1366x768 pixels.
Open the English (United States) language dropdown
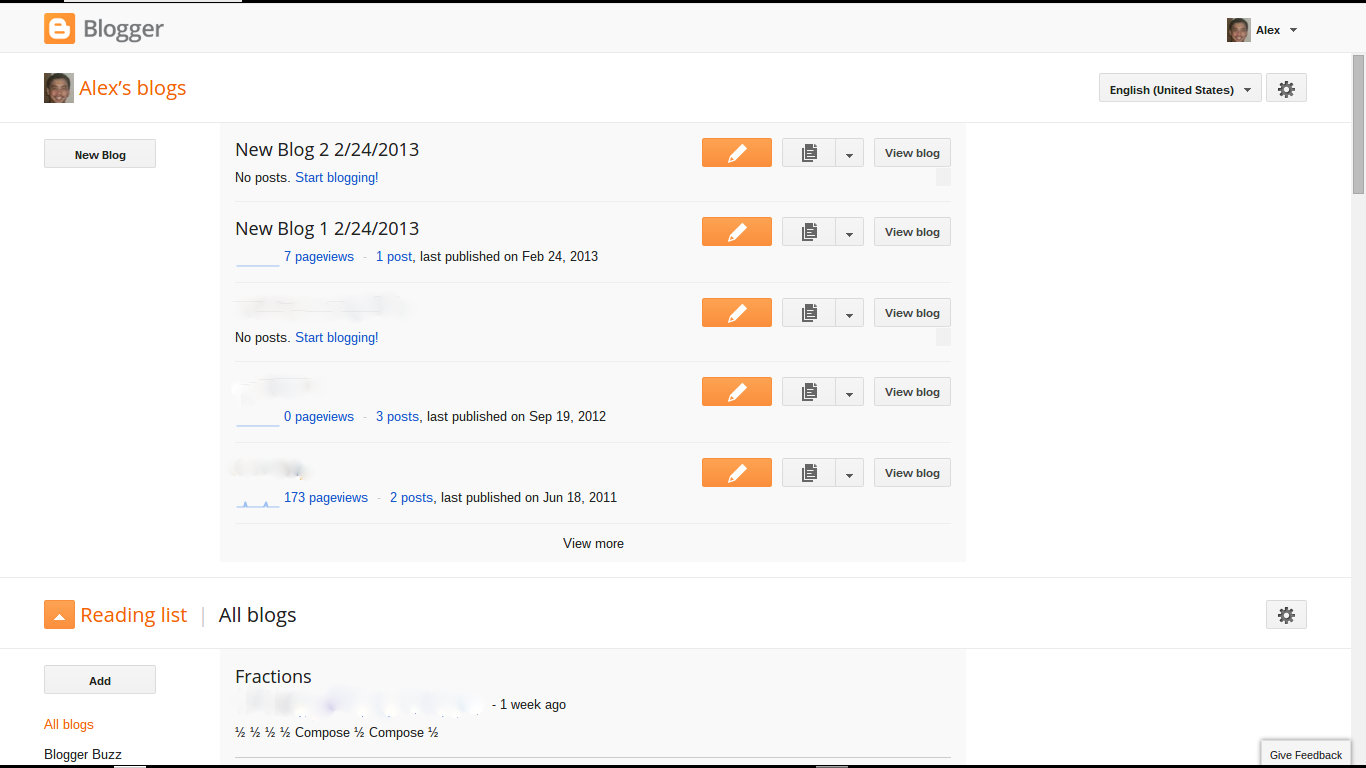1179,89
